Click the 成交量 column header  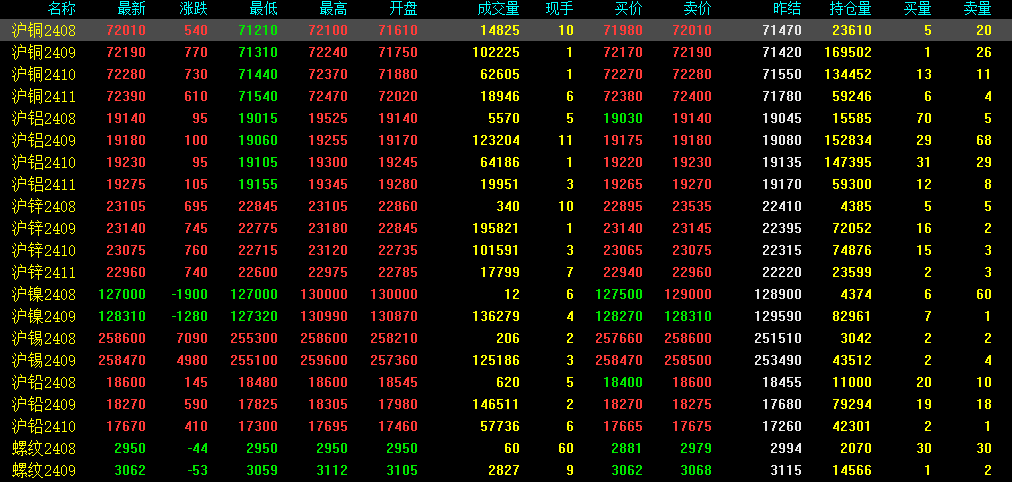[498, 9]
